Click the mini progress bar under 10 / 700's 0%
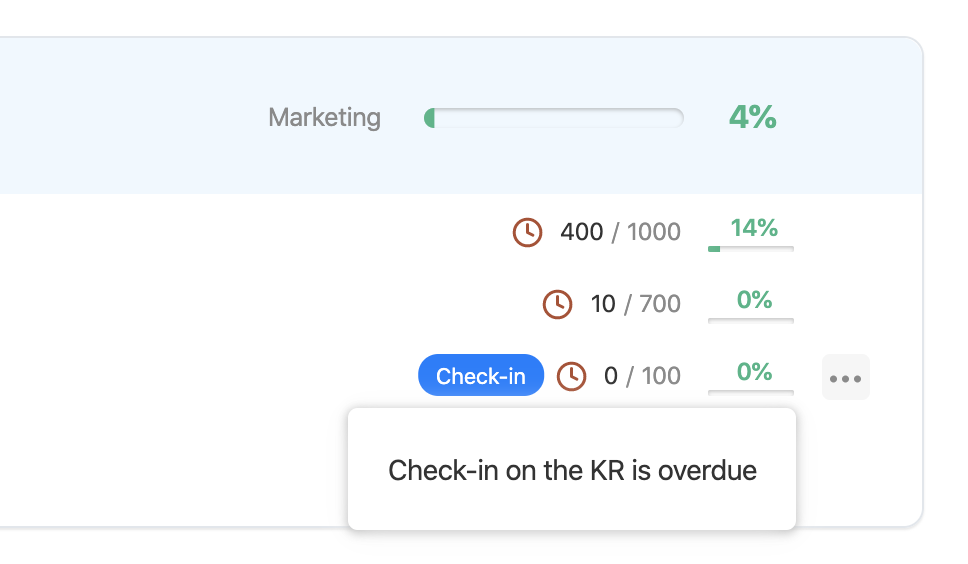The height and width of the screenshot is (564, 968). click(x=750, y=320)
